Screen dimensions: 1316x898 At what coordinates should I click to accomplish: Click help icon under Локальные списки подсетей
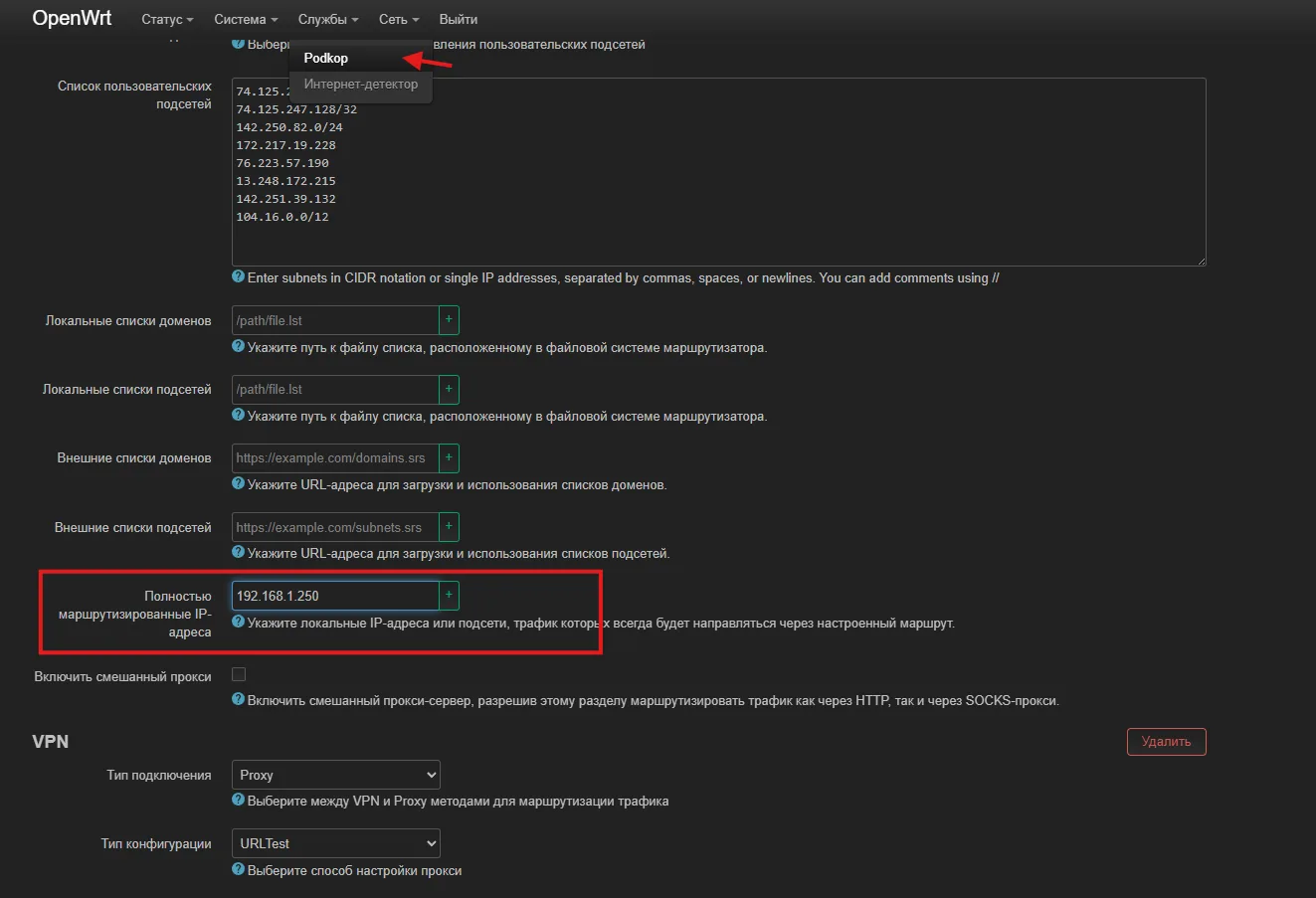(239, 416)
